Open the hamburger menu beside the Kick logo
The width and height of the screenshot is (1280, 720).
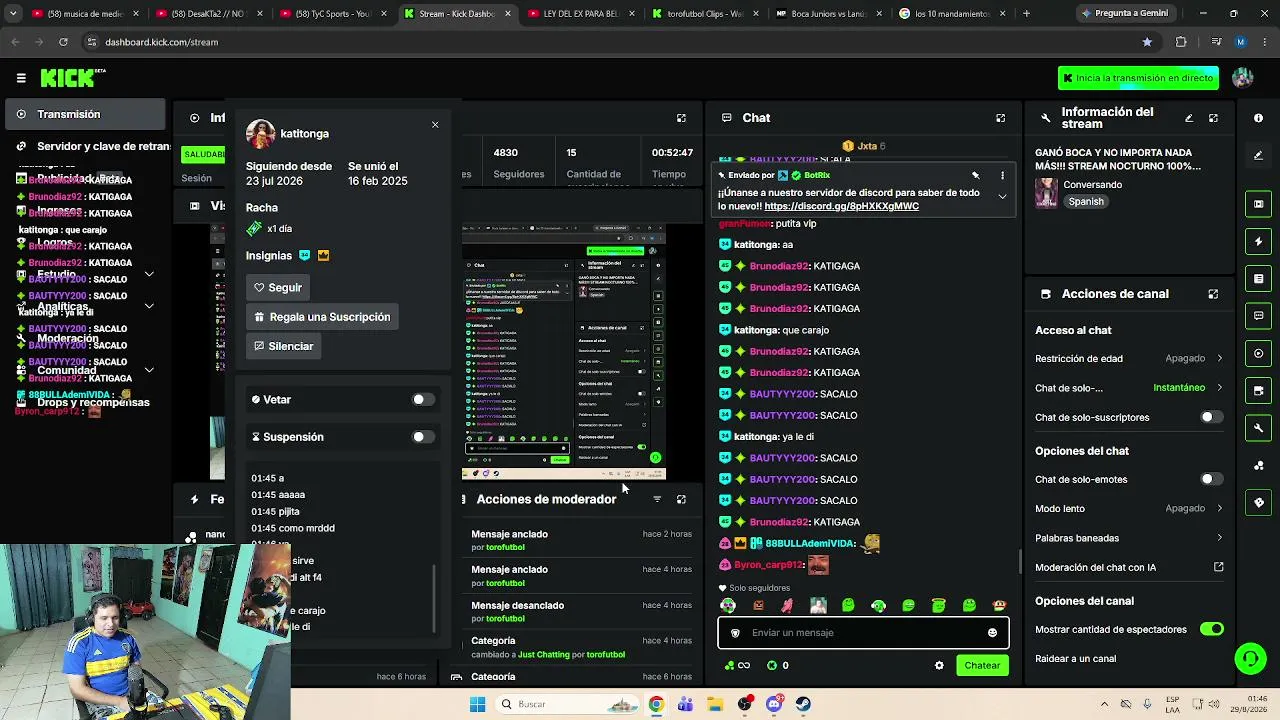pyautogui.click(x=21, y=77)
